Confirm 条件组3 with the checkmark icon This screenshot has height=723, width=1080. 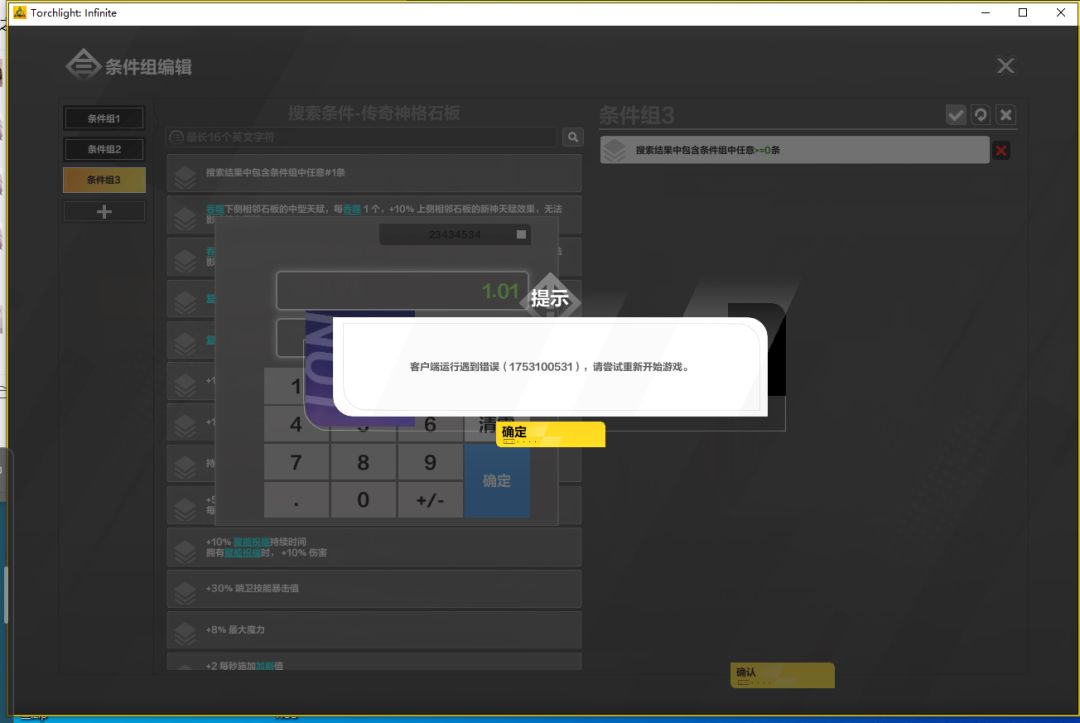click(x=955, y=115)
